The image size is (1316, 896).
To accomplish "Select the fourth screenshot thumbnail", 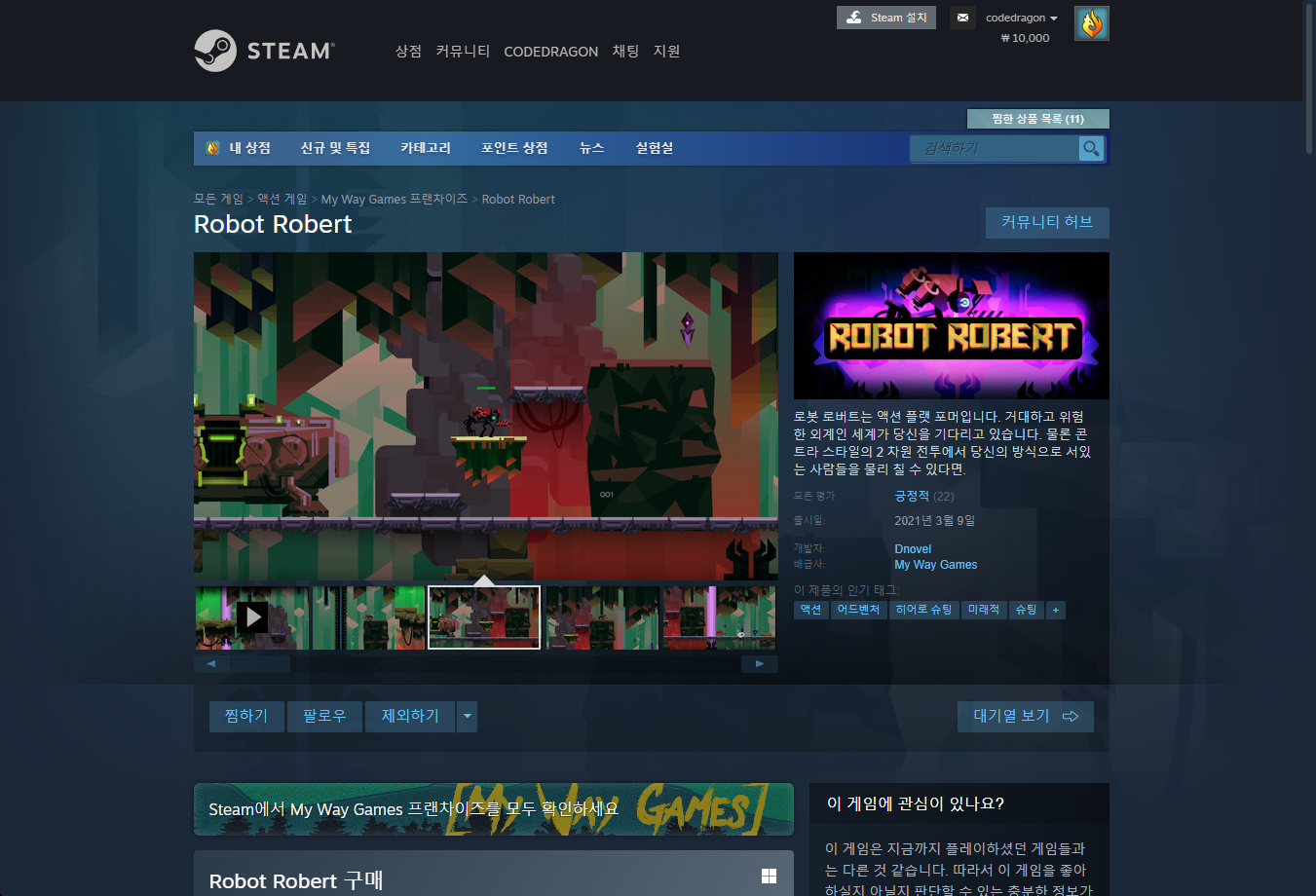I will (x=602, y=617).
